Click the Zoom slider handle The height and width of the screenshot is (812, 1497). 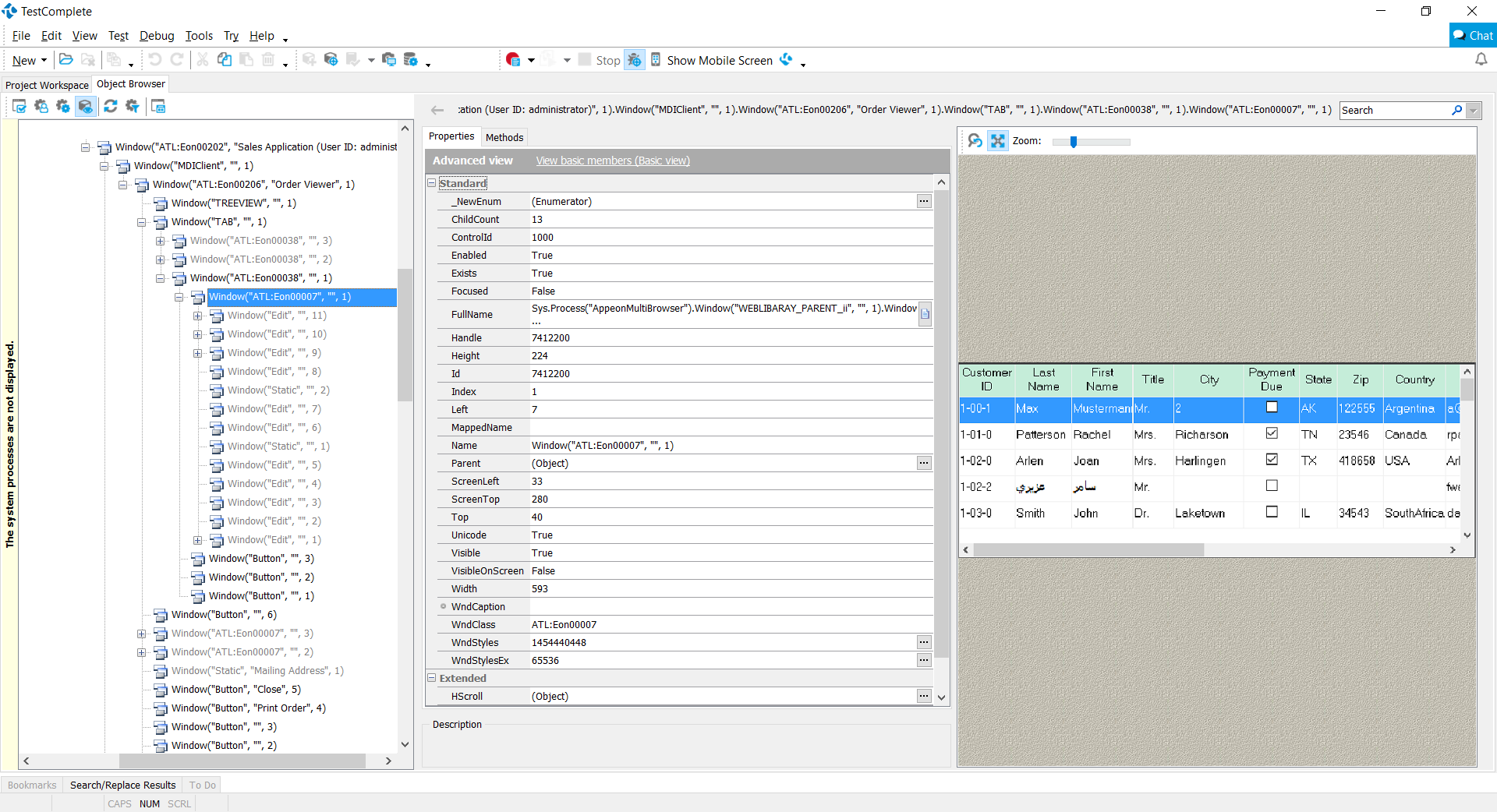[1074, 142]
